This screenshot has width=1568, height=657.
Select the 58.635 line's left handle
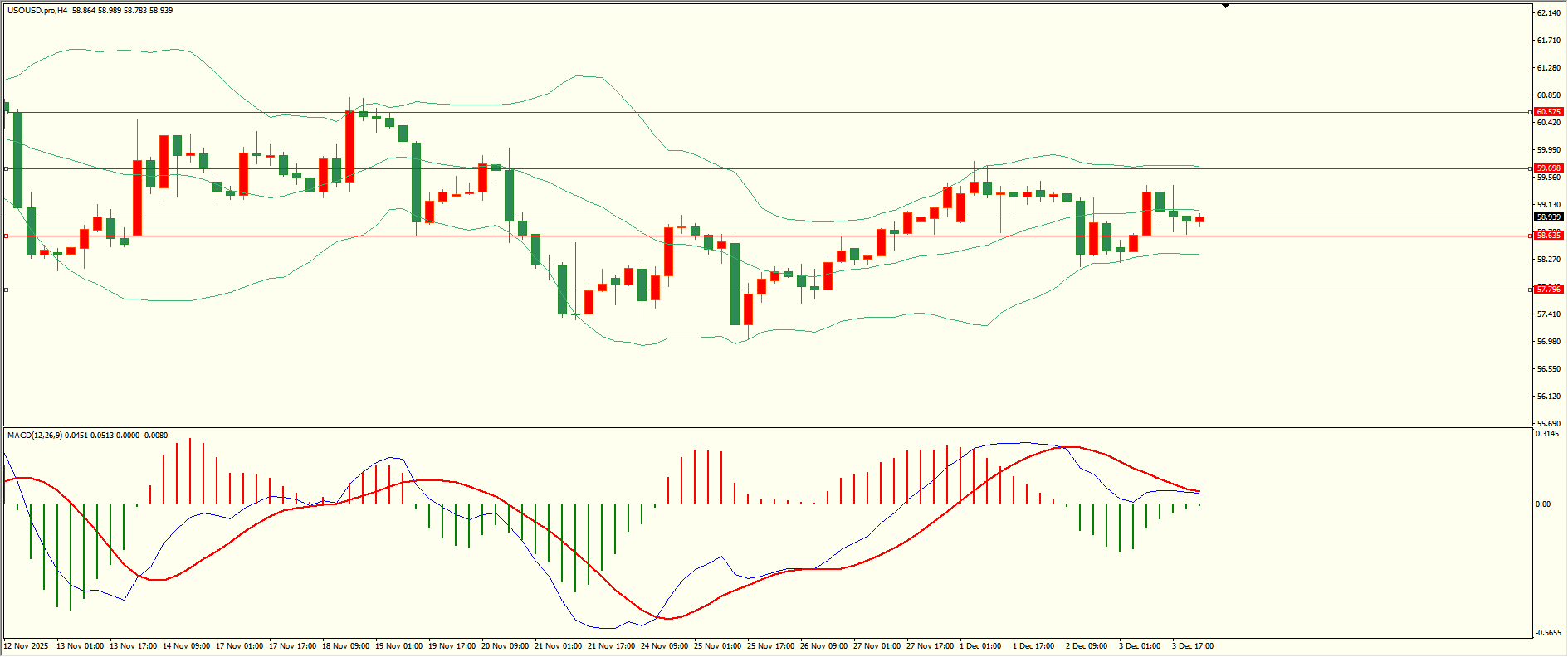pos(7,236)
